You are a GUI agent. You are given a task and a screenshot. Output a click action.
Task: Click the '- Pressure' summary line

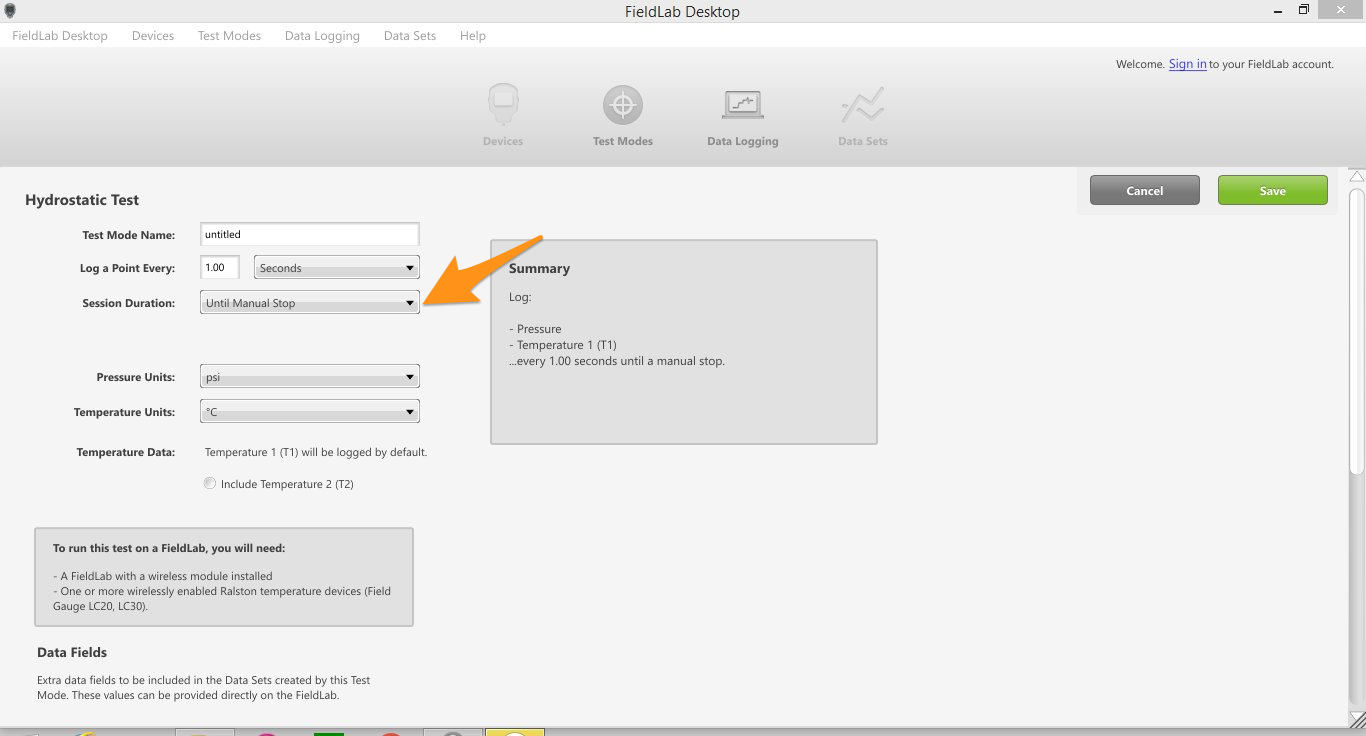coord(535,329)
